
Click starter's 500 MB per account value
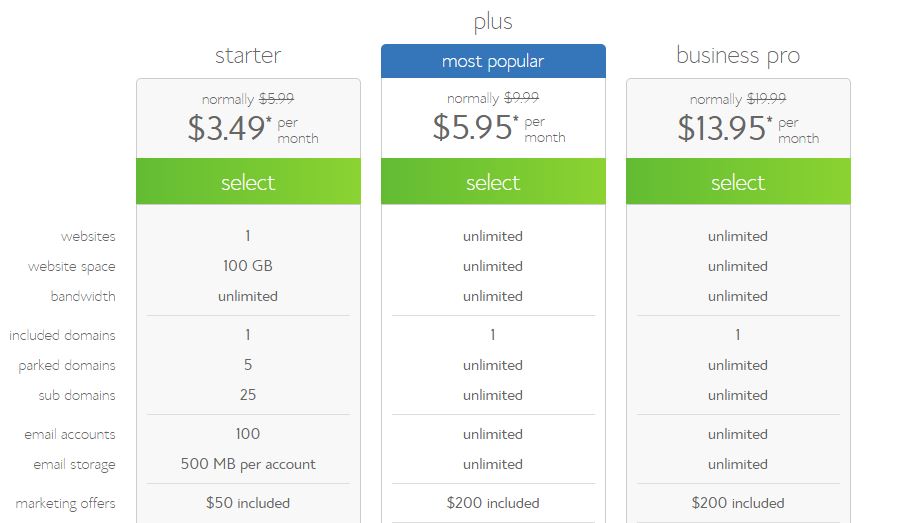248,464
